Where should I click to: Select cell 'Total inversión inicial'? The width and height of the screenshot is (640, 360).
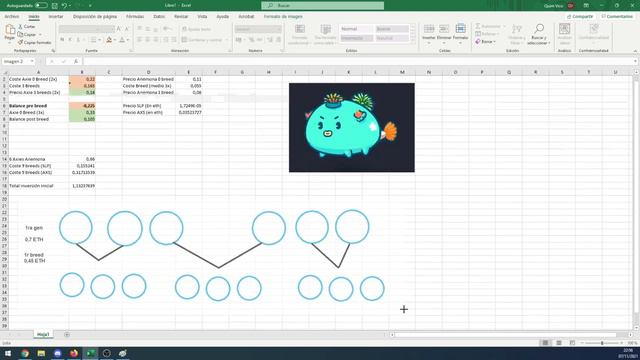coord(38,186)
